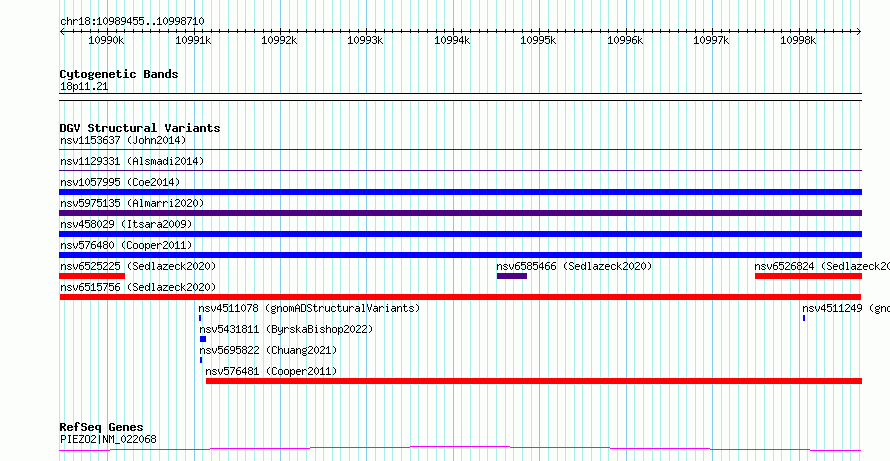
Task: Click the chr18:10989455..10998710 region label
Action: (x=132, y=22)
